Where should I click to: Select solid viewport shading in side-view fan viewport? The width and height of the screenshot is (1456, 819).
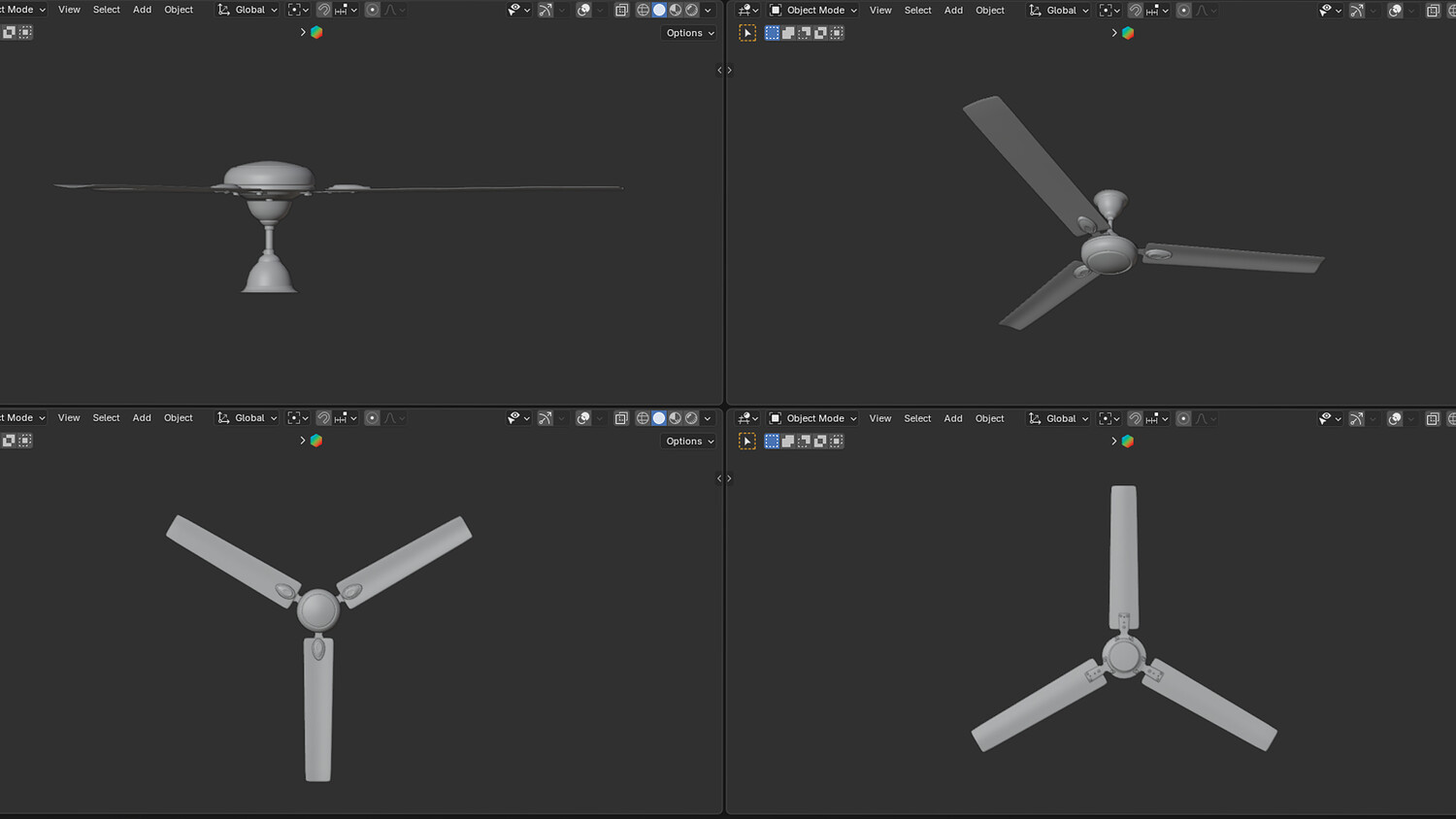tap(659, 10)
